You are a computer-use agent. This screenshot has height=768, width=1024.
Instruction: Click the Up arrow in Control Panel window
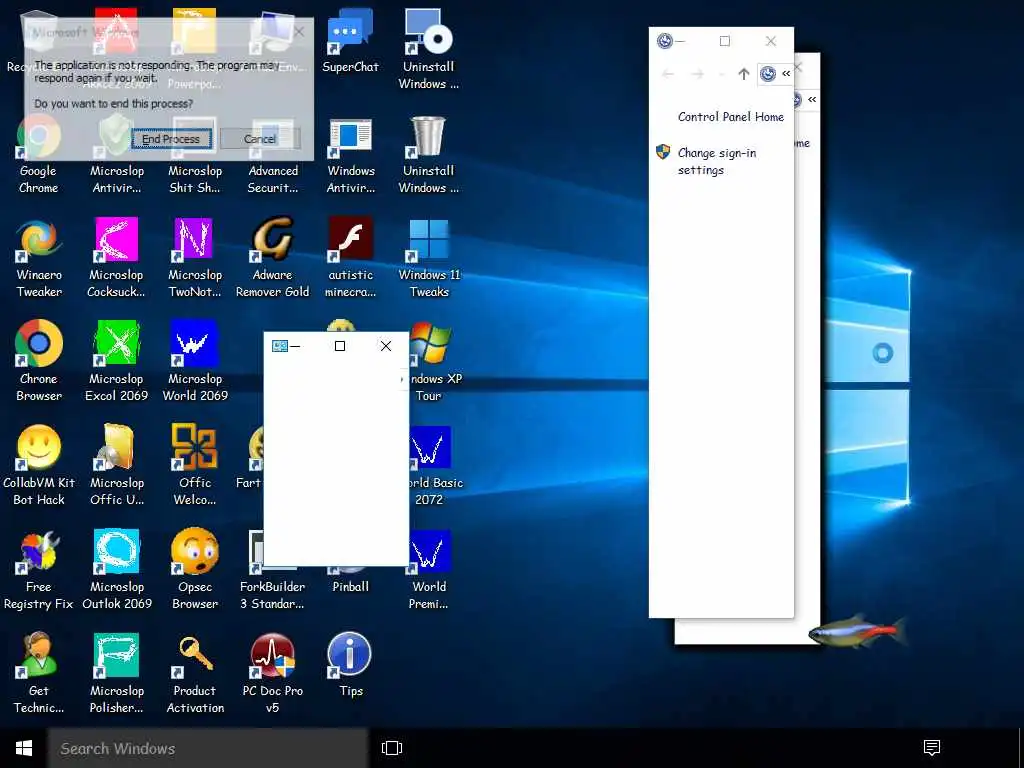tap(743, 74)
